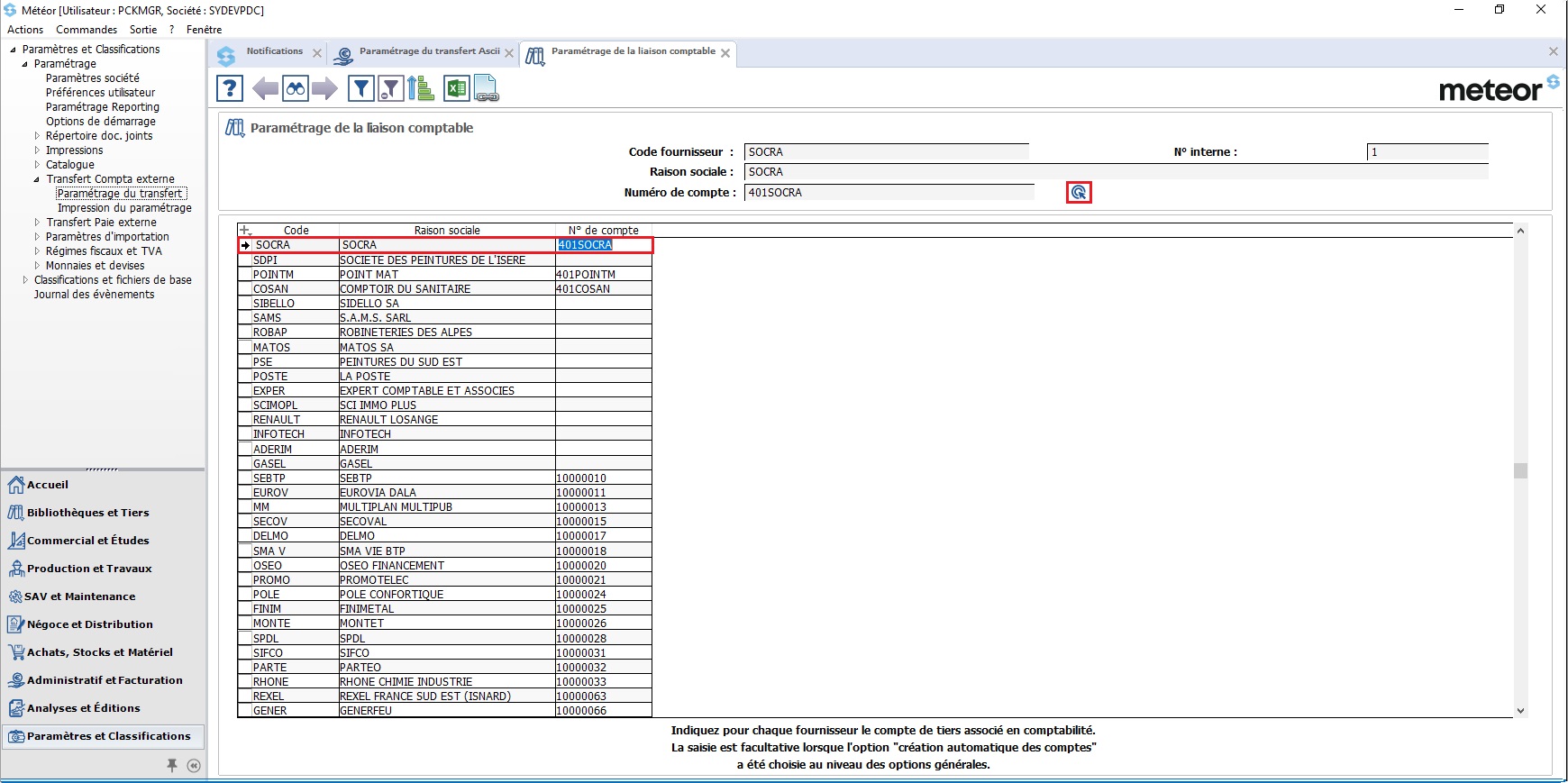Switch to the Notifications tab
This screenshot has height=783, width=1568.
click(x=274, y=51)
